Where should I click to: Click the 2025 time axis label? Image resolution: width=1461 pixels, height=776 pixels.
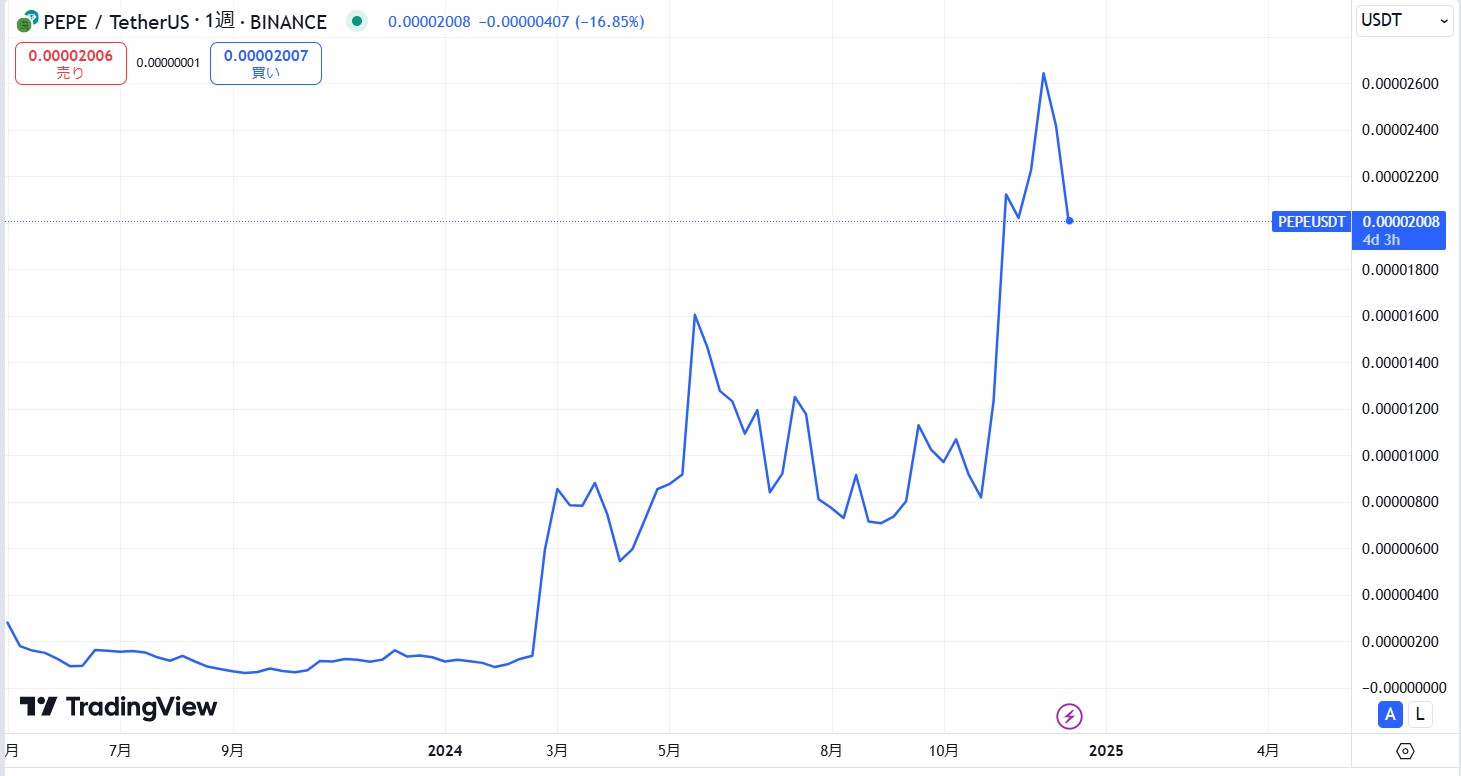1107,750
